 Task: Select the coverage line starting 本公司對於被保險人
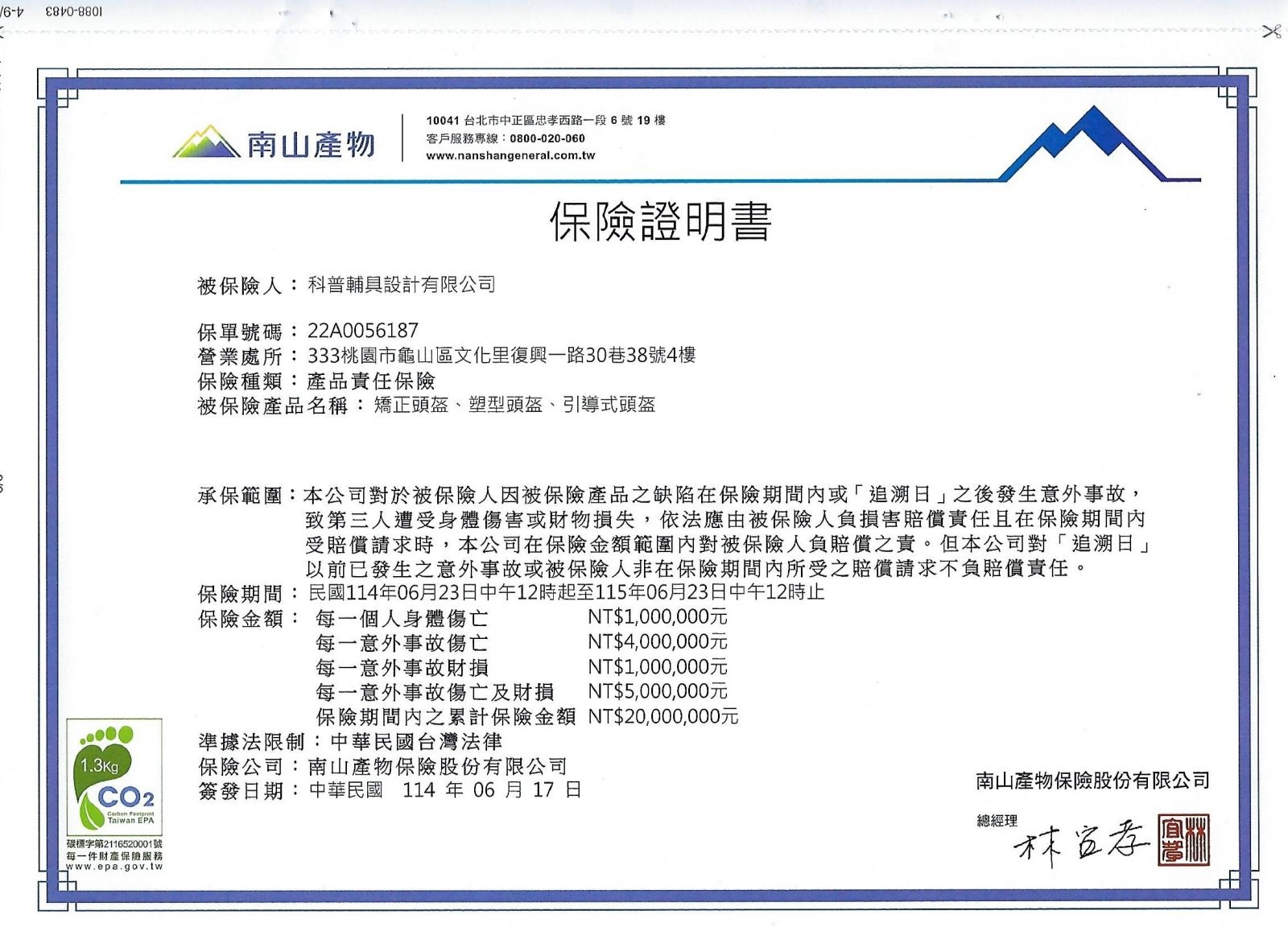point(722,494)
